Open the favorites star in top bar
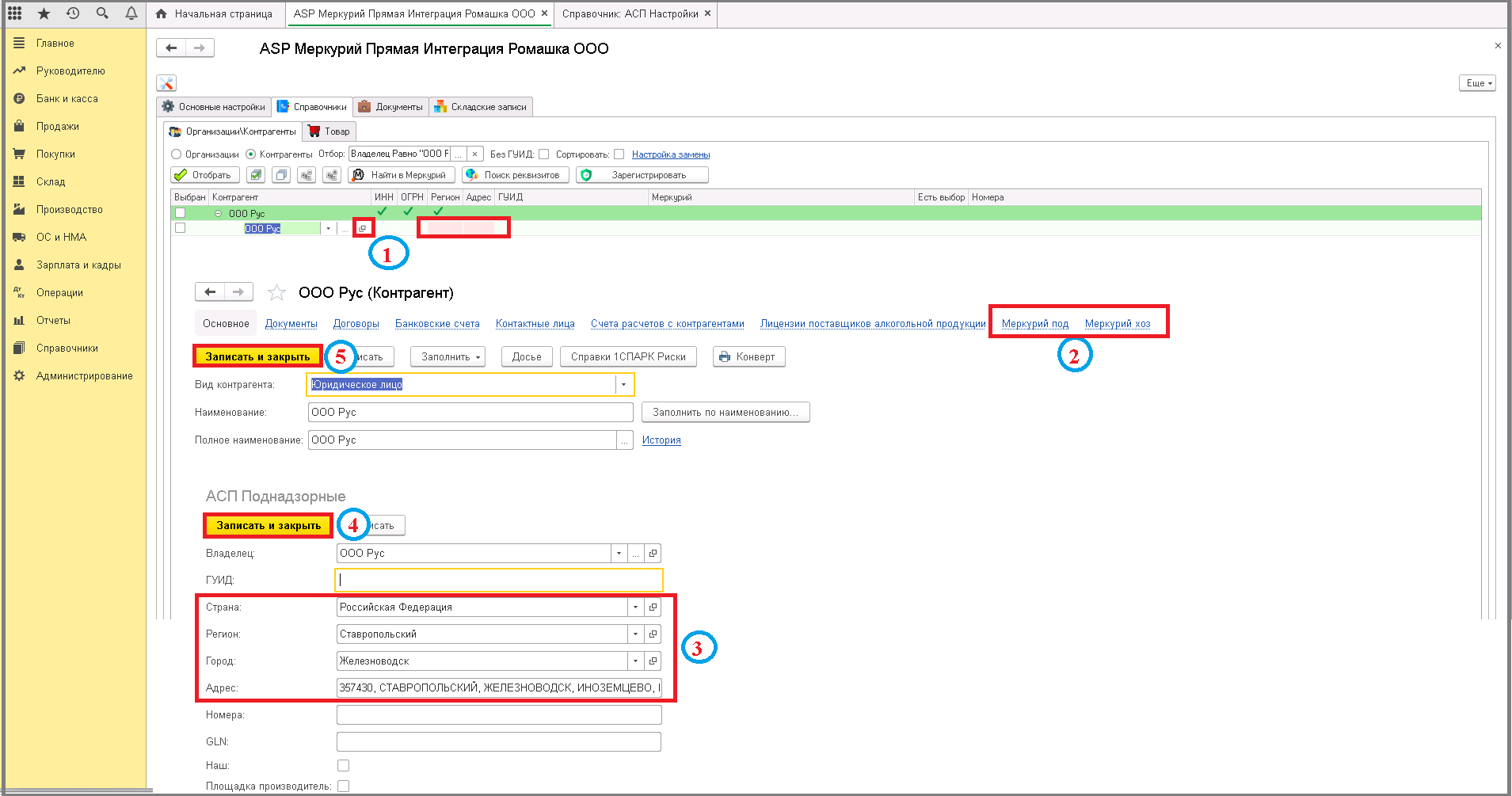This screenshot has width=1512, height=796. coord(44,13)
